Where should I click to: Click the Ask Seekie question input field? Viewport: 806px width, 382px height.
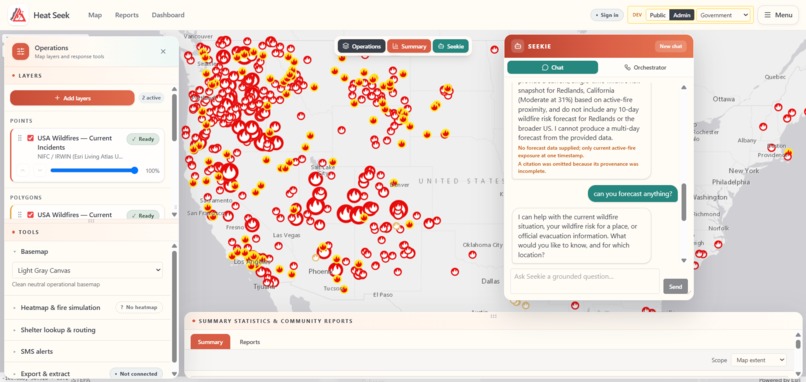585,281
